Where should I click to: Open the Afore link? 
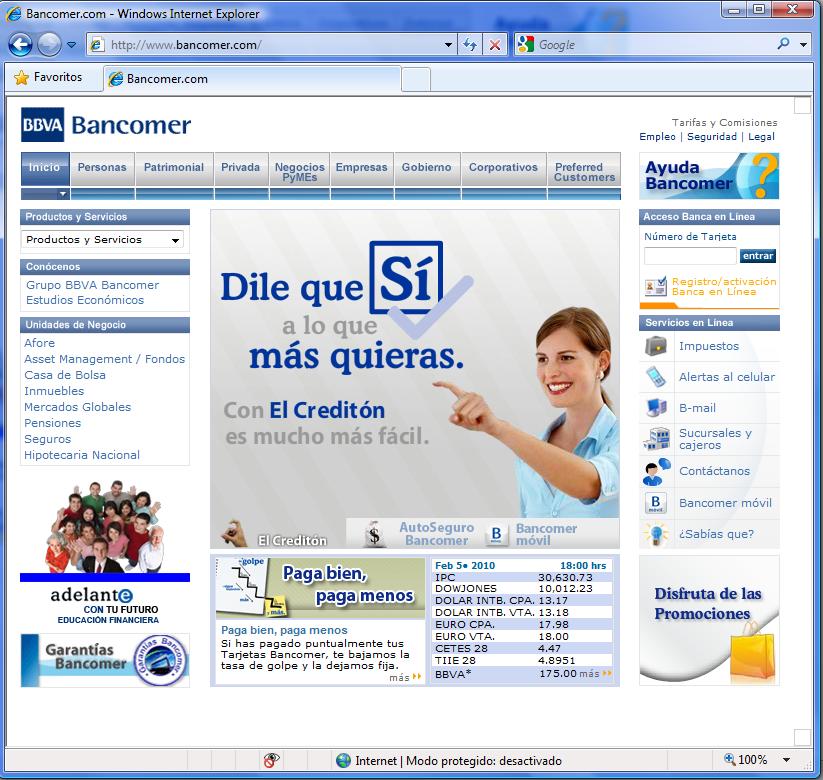[x=39, y=343]
